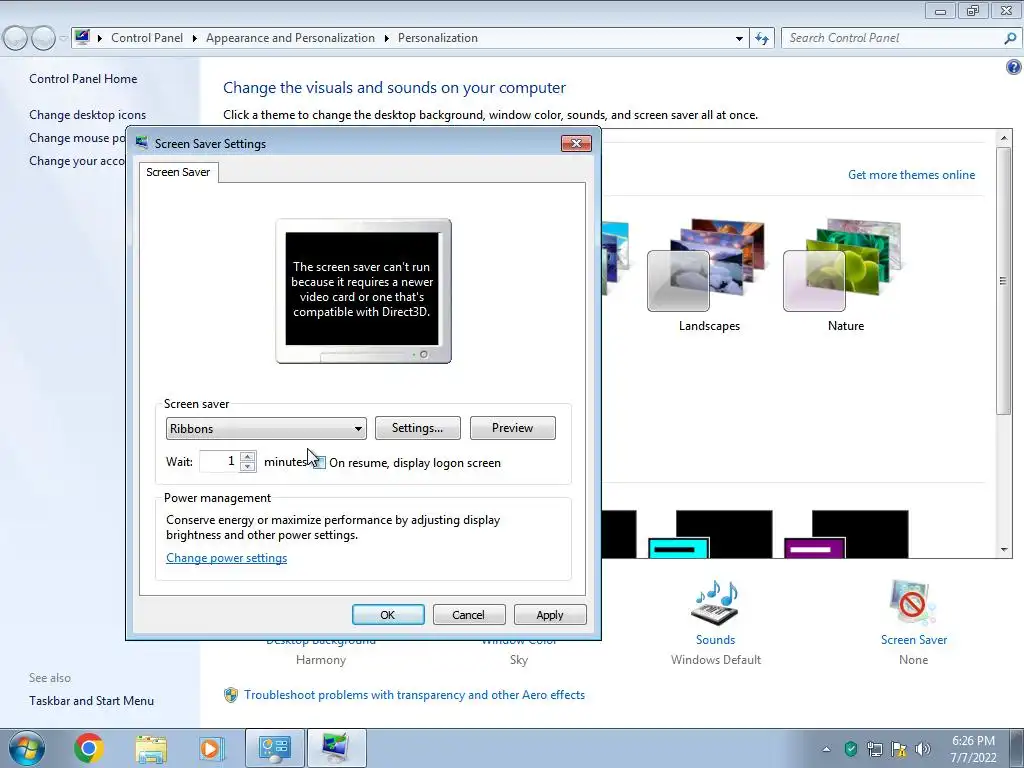Click the Screen Saver Settings title icon

tap(142, 142)
